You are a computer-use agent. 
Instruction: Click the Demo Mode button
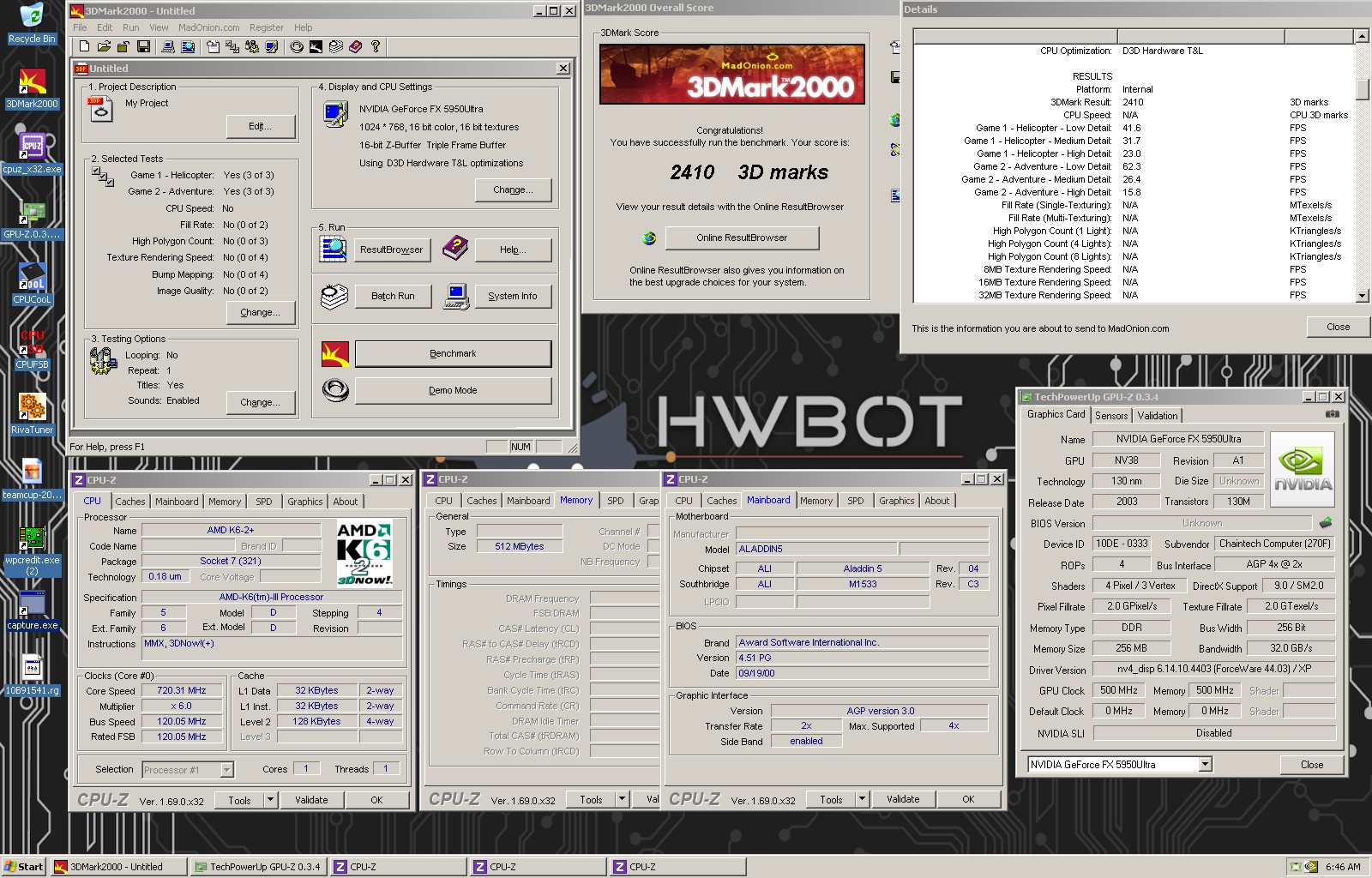453,390
